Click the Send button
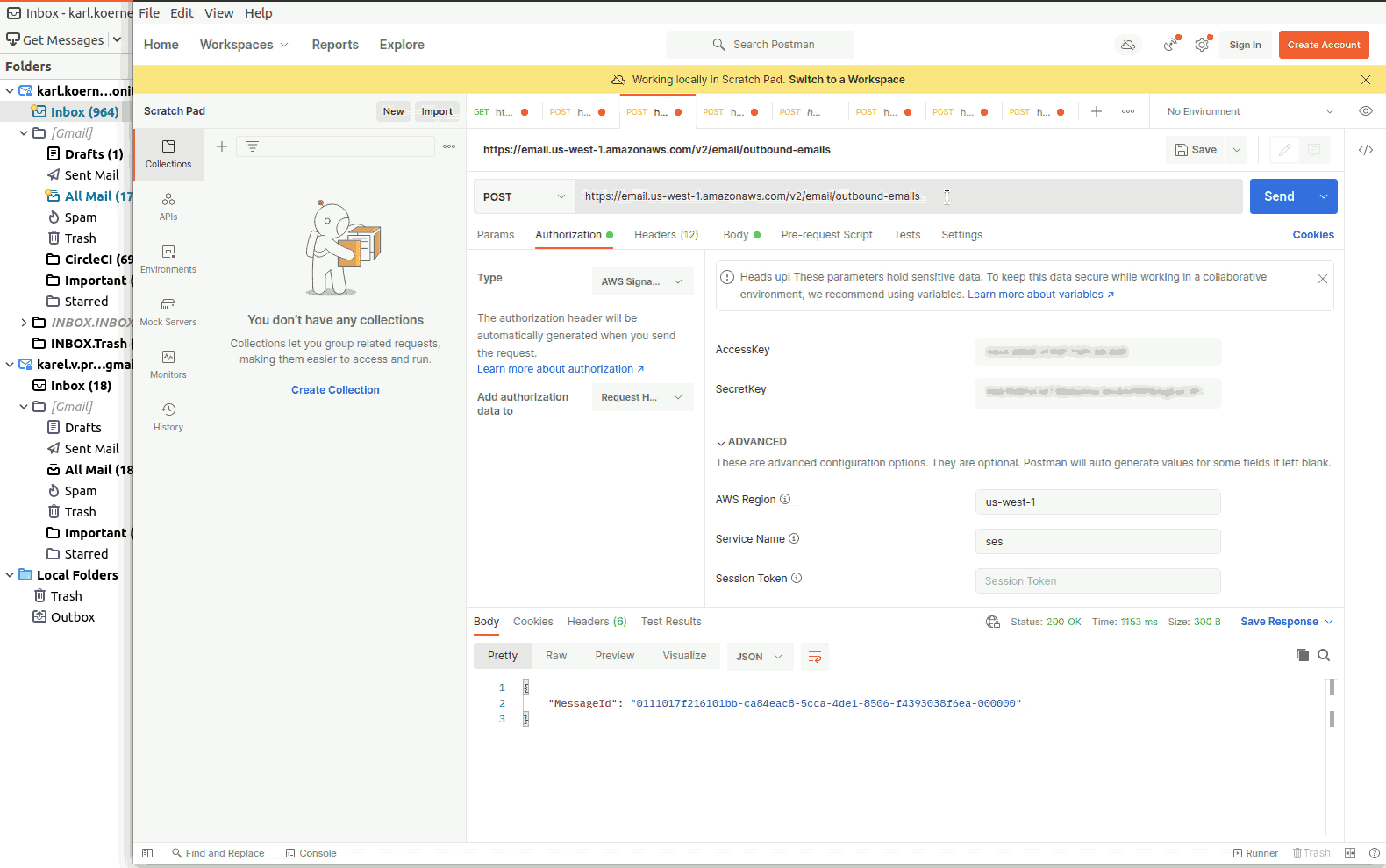The height and width of the screenshot is (868, 1386). point(1280,196)
